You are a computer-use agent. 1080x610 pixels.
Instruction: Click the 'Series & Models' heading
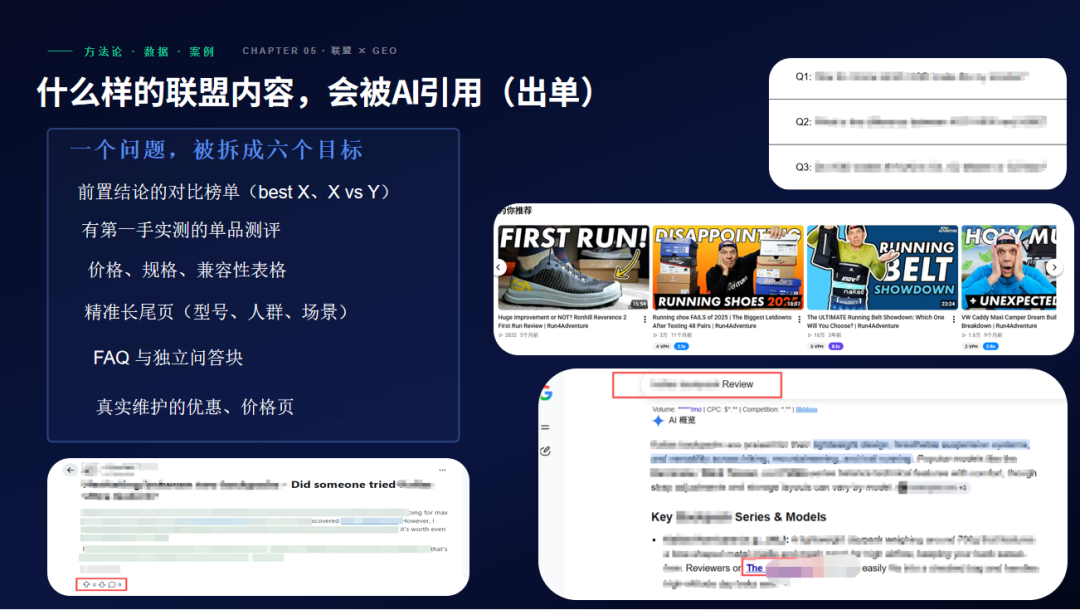click(780, 516)
